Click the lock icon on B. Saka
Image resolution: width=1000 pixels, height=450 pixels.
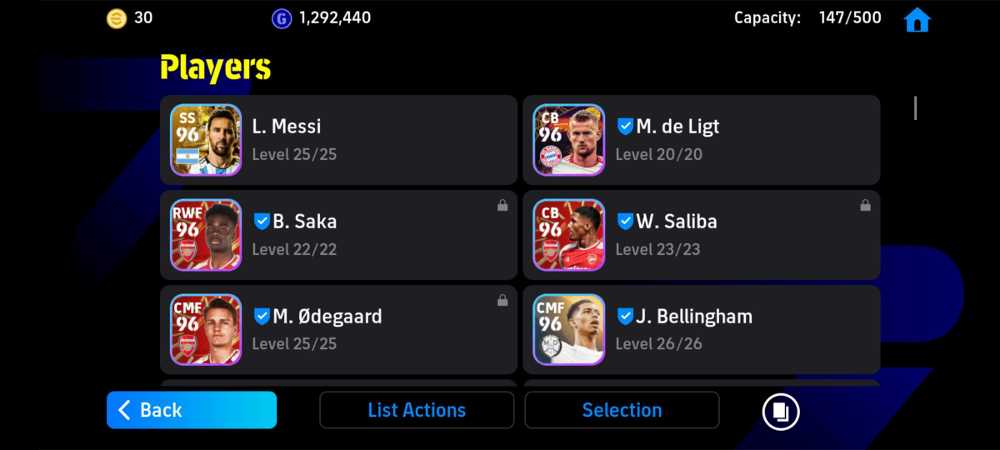[503, 205]
